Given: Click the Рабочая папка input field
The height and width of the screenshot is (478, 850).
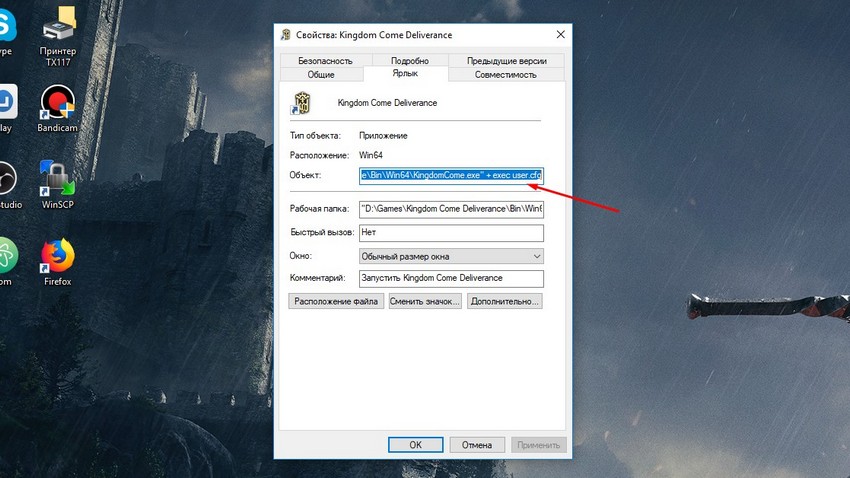Looking at the screenshot, I should click(x=451, y=209).
